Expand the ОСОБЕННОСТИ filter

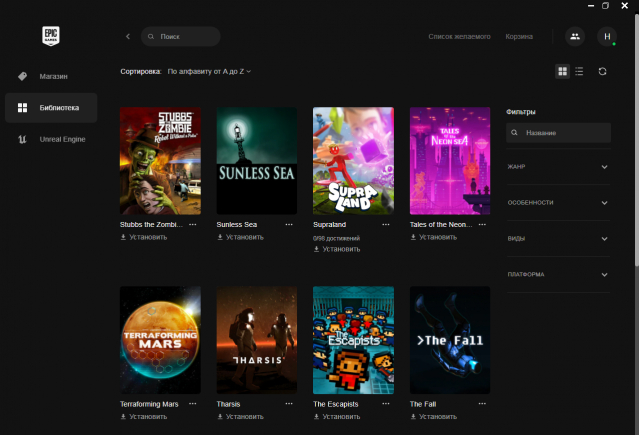[558, 203]
